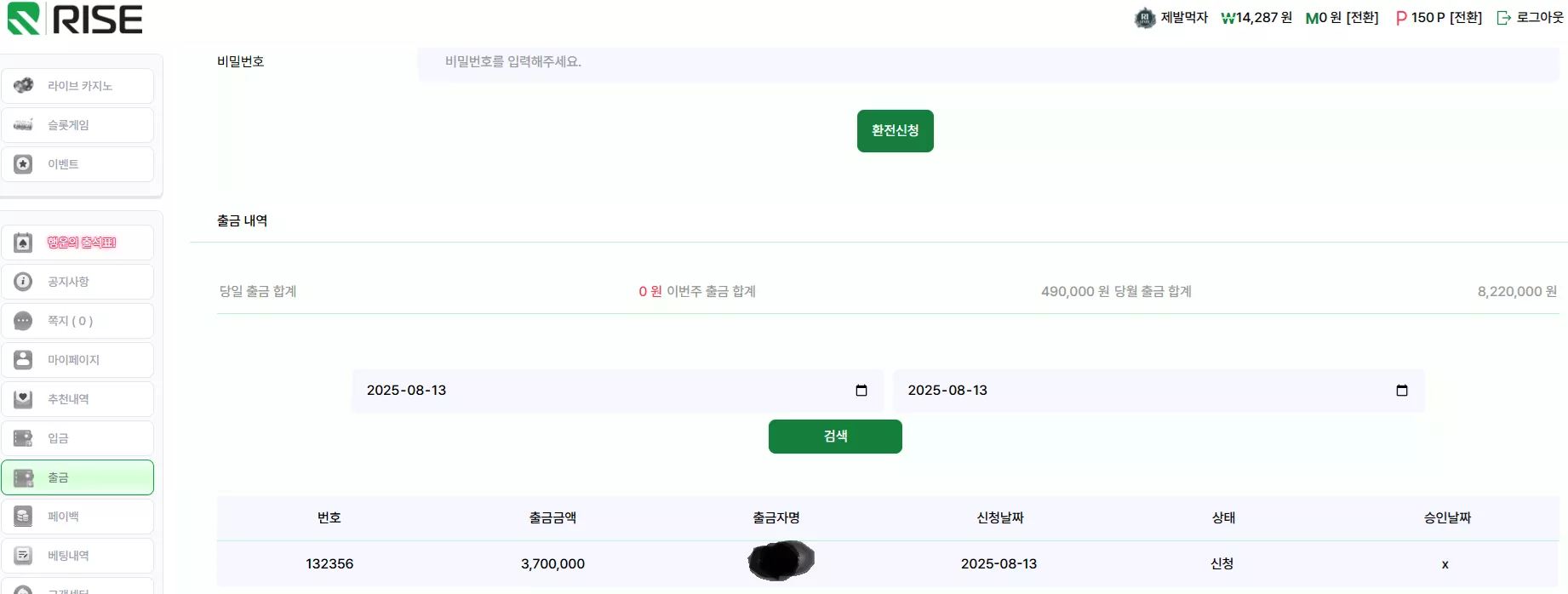This screenshot has width=1568, height=594.
Task: Select the 슬롯게임 icon
Action: 23,125
